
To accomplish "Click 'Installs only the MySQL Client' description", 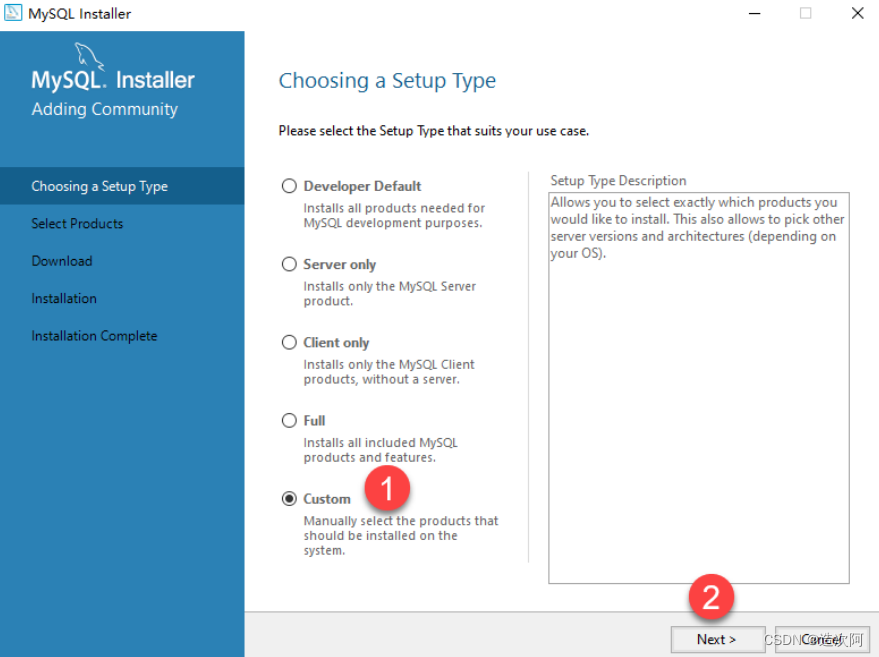I will pos(389,372).
